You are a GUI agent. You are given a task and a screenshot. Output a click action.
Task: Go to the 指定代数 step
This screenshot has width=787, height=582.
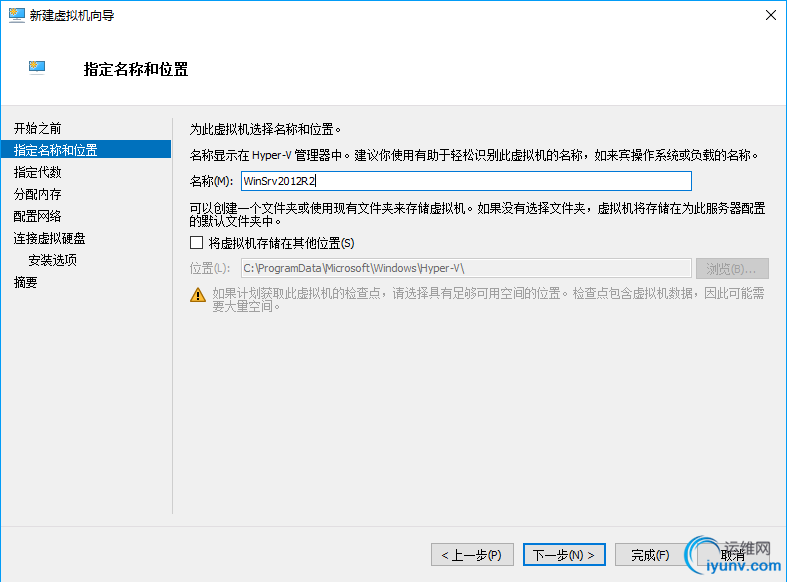[38, 172]
